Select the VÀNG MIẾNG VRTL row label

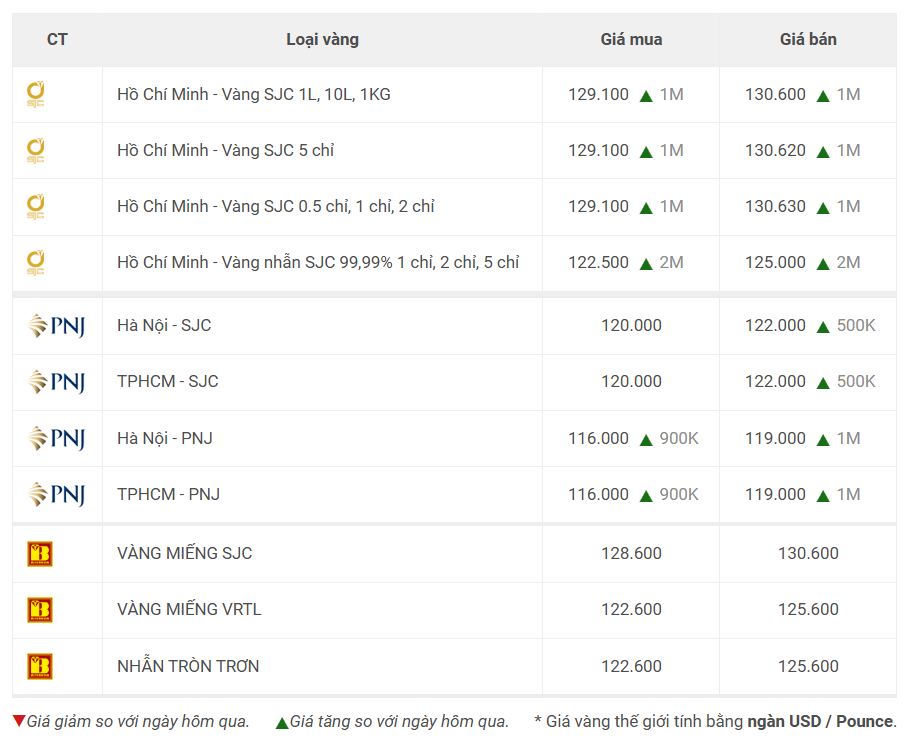pos(189,609)
